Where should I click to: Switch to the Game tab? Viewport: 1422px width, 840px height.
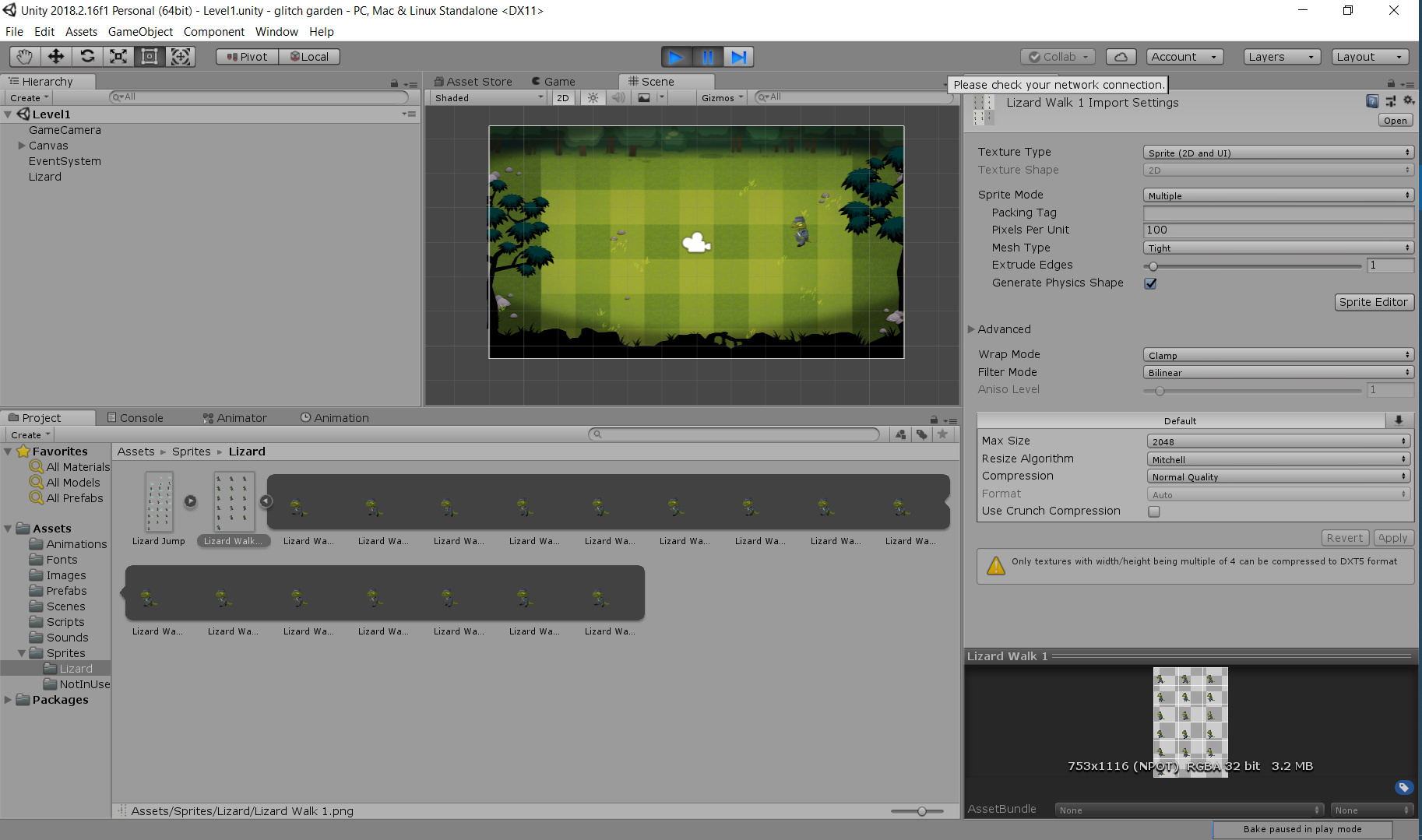pyautogui.click(x=554, y=82)
